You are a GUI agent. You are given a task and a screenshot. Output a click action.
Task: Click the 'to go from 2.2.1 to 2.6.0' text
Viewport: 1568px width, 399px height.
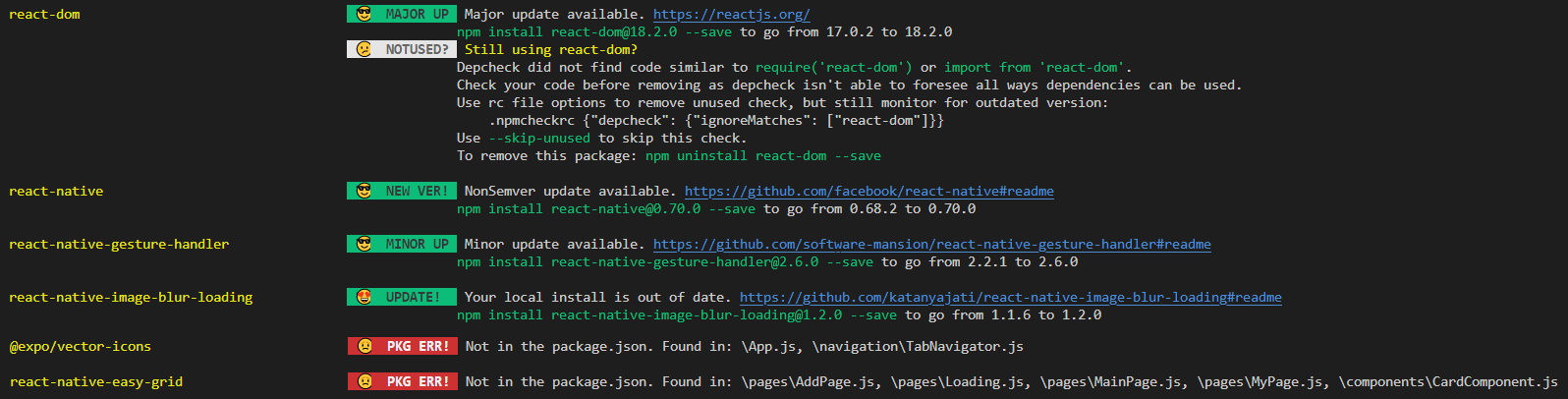pos(980,262)
